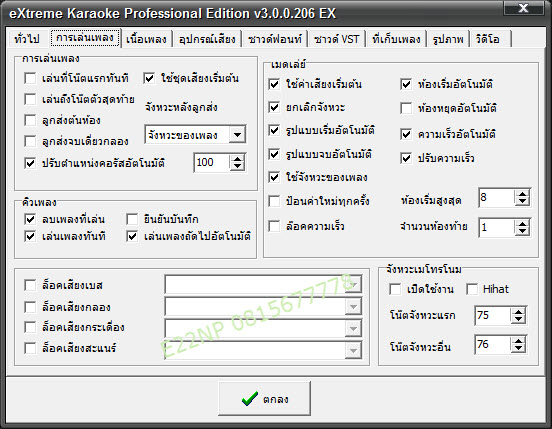
Task: Increase จำนวนห้องท้าย spinner up arrow
Action: (522, 223)
